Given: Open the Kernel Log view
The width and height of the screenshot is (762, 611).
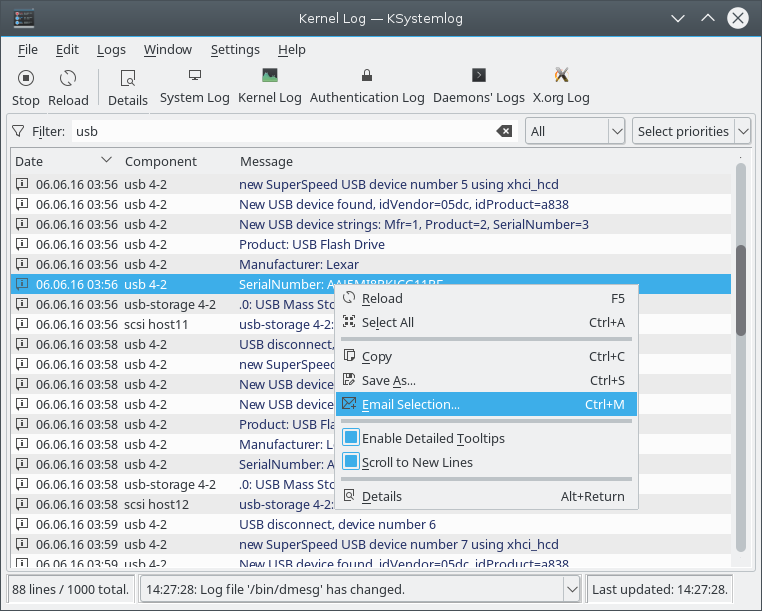Looking at the screenshot, I should coord(270,87).
